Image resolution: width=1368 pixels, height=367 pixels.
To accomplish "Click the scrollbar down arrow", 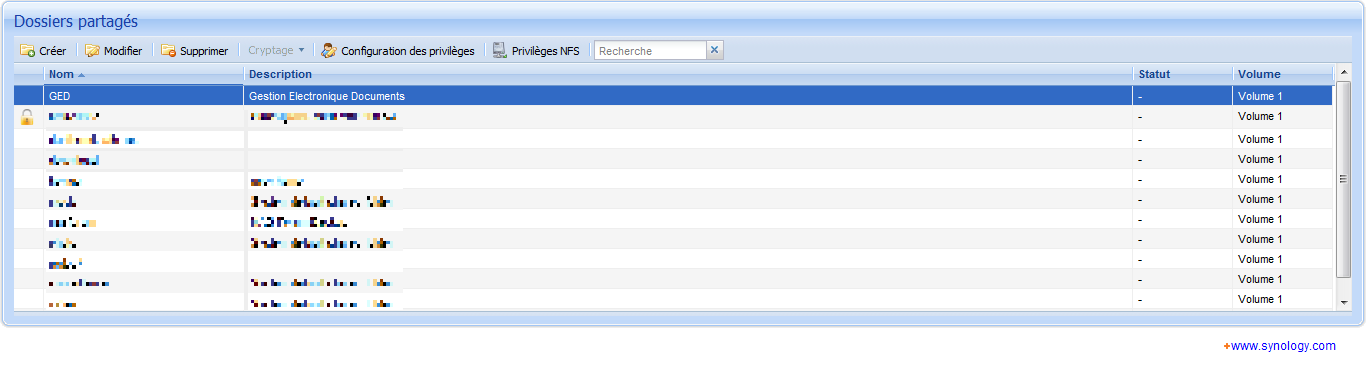I will tap(1344, 301).
